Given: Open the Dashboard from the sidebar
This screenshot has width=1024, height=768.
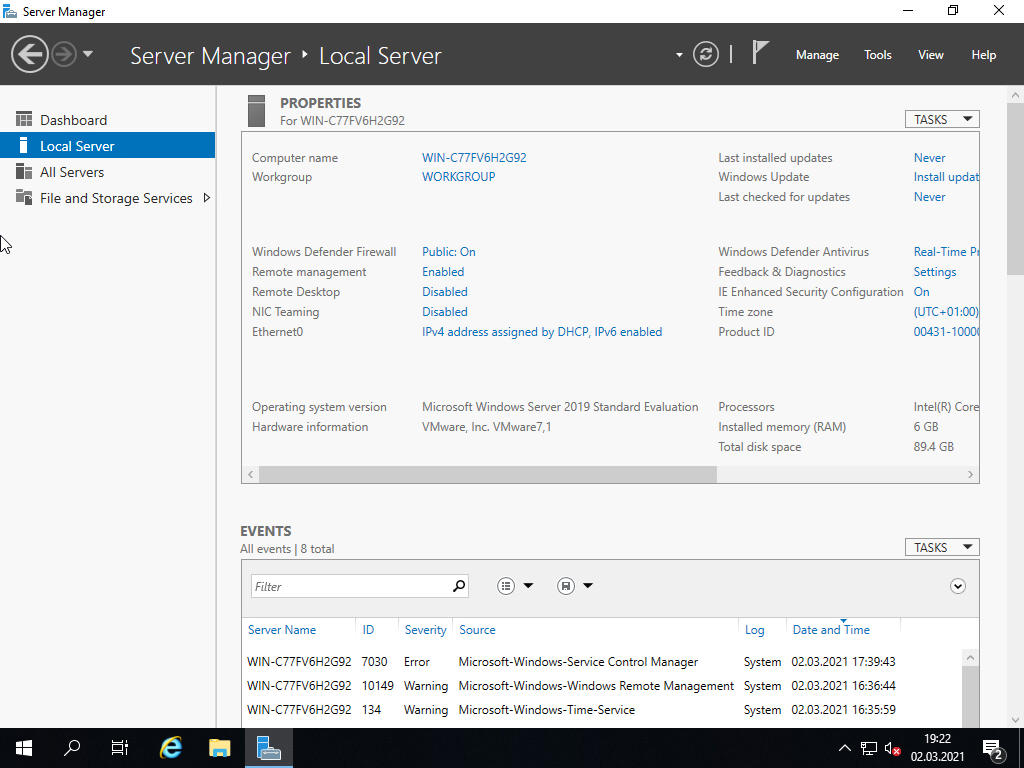Looking at the screenshot, I should pyautogui.click(x=72, y=119).
